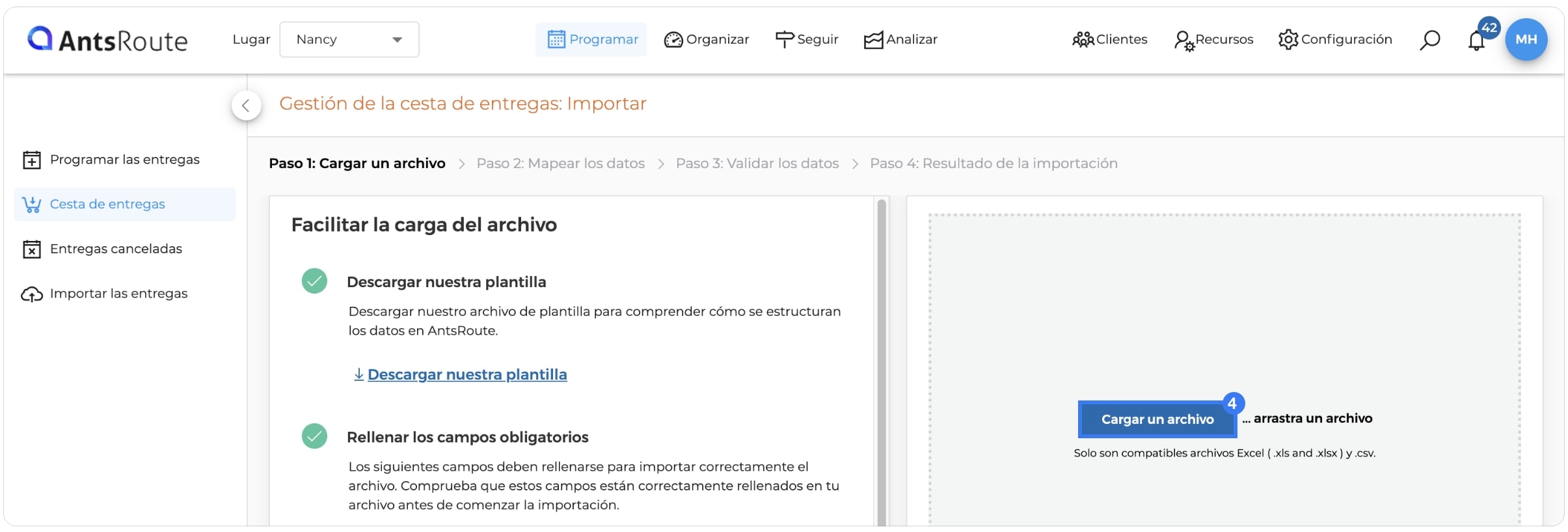The height and width of the screenshot is (532, 1568).
Task: Click the Seguir signpost icon
Action: tap(785, 40)
